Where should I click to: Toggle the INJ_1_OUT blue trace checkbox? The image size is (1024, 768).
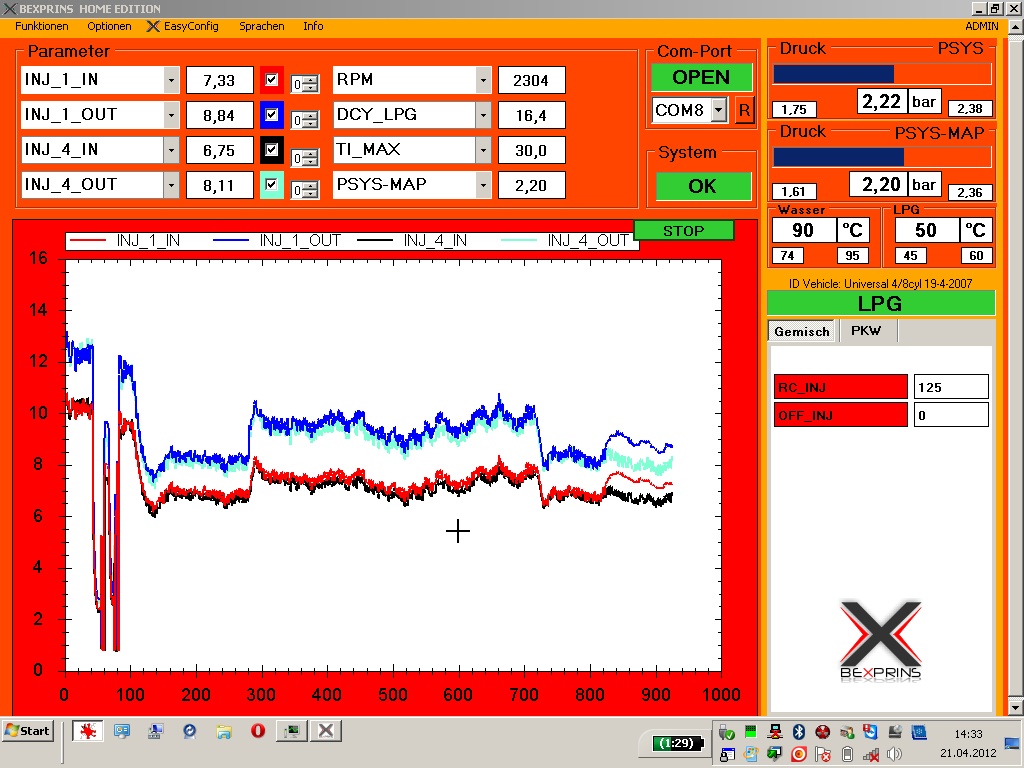[x=271, y=115]
